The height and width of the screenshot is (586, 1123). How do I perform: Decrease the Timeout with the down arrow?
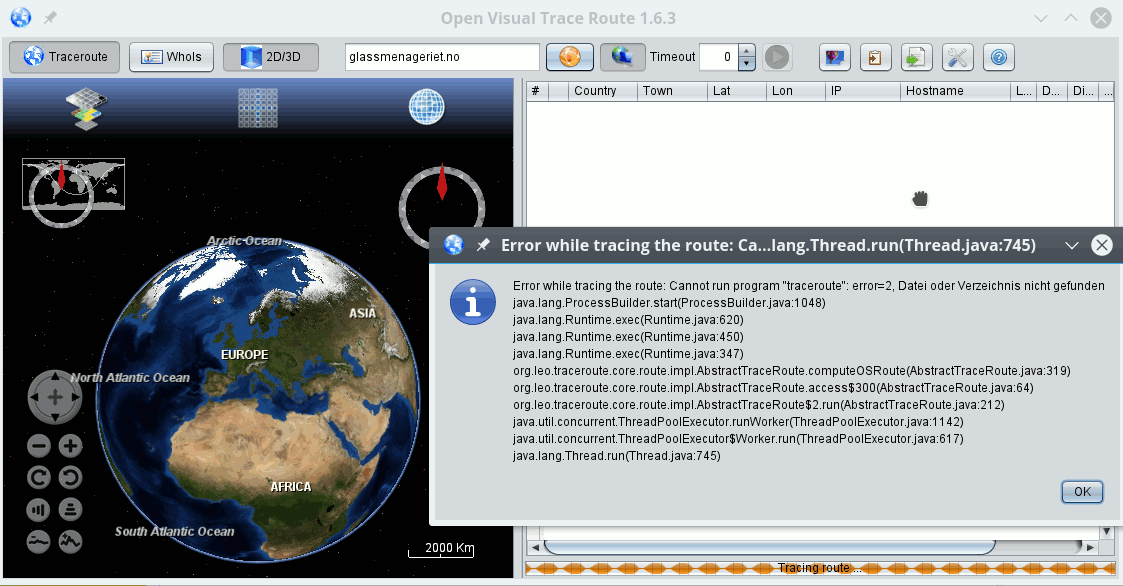(746, 63)
